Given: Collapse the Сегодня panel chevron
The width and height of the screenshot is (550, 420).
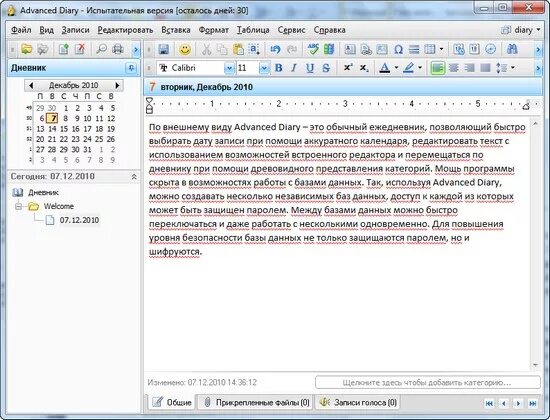Looking at the screenshot, I should click(x=134, y=176).
